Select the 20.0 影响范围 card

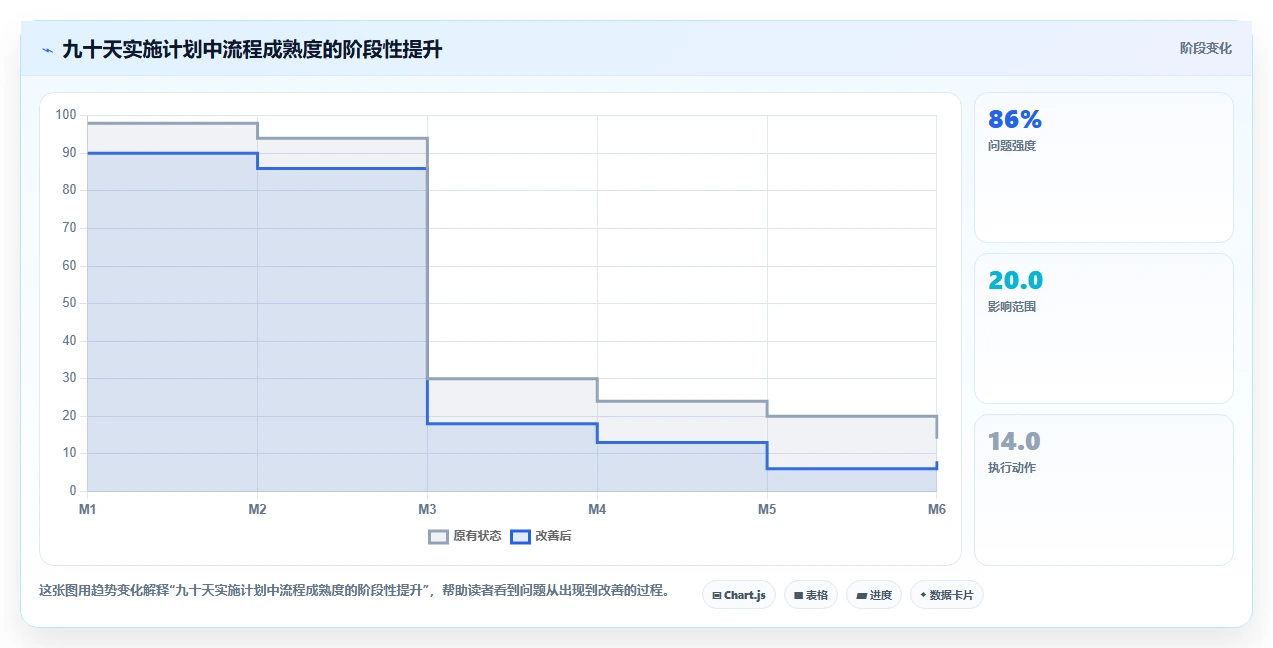pyautogui.click(x=1104, y=329)
